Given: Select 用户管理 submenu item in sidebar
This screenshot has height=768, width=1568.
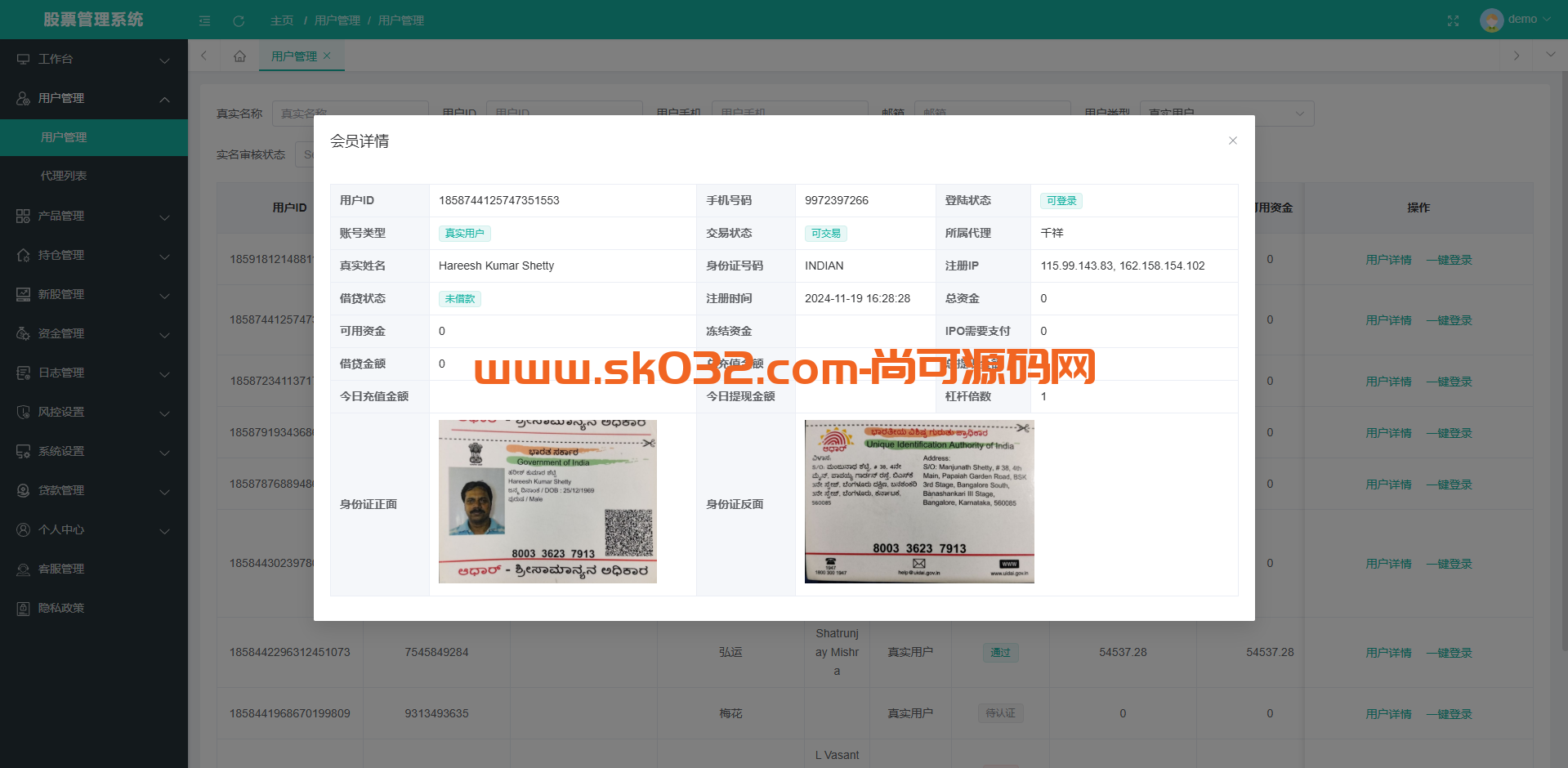Looking at the screenshot, I should (x=94, y=137).
